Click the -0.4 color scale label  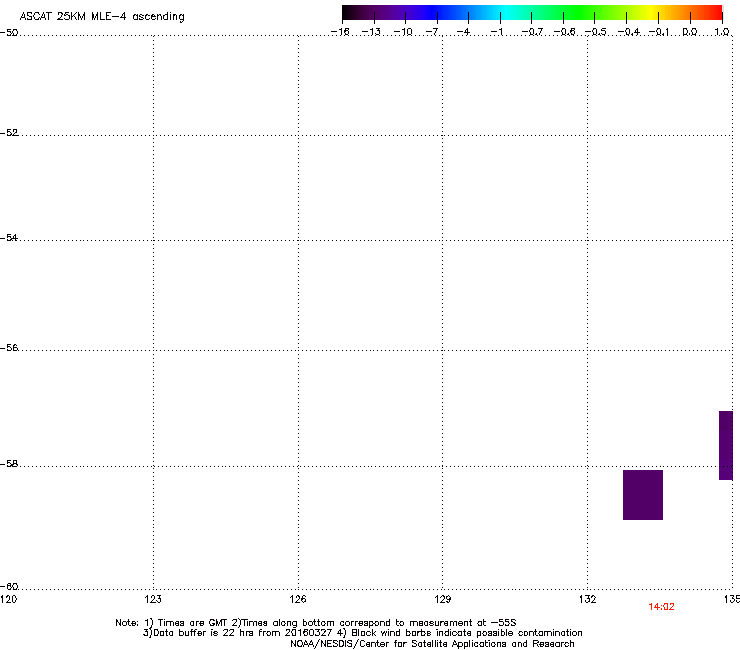[628, 32]
